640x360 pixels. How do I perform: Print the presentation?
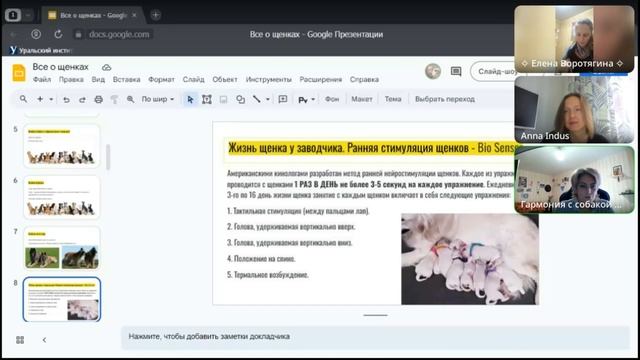[x=98, y=99]
